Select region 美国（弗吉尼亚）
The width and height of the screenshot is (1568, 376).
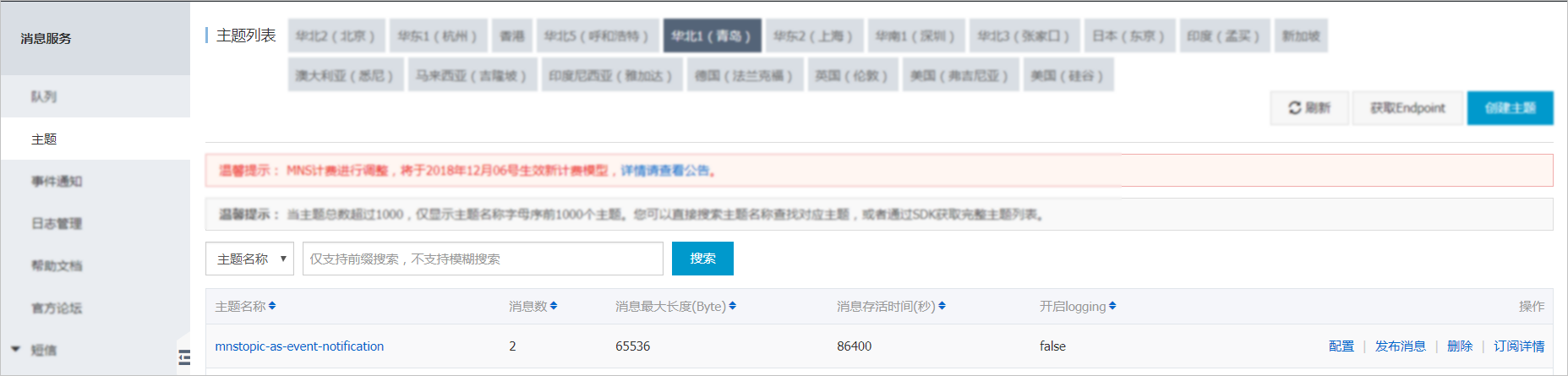click(960, 75)
